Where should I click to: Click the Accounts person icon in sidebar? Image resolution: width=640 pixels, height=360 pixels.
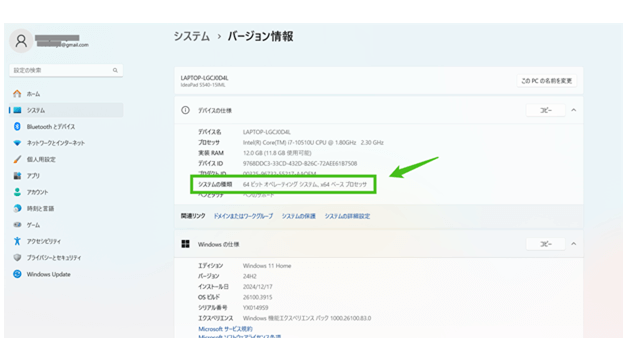[17, 192]
